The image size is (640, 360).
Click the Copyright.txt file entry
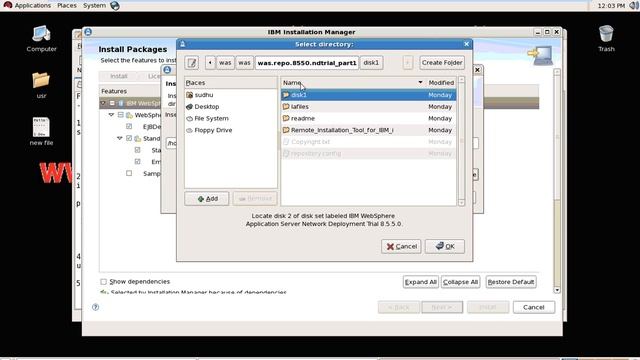click(369, 142)
